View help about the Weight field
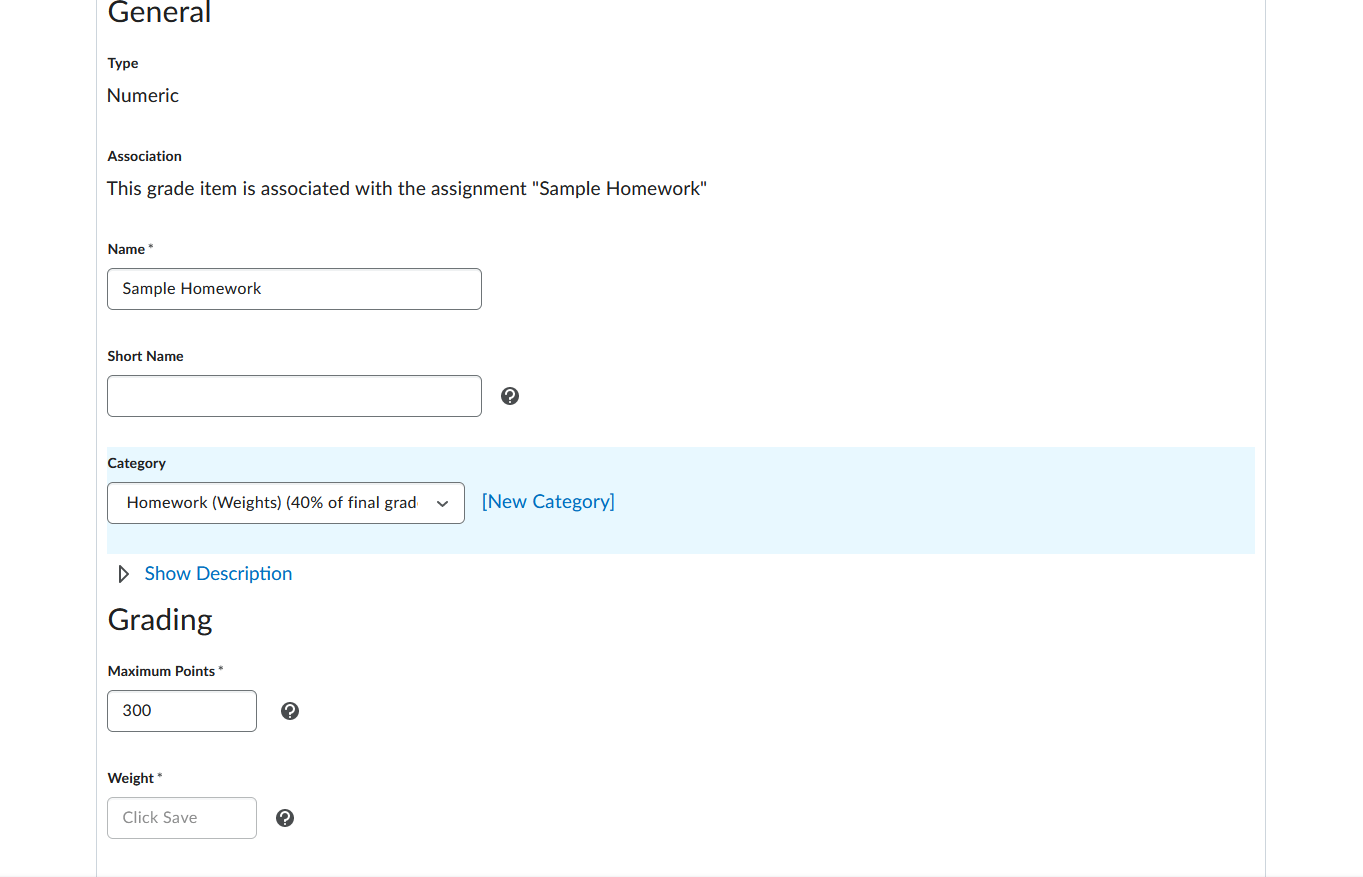 (285, 817)
